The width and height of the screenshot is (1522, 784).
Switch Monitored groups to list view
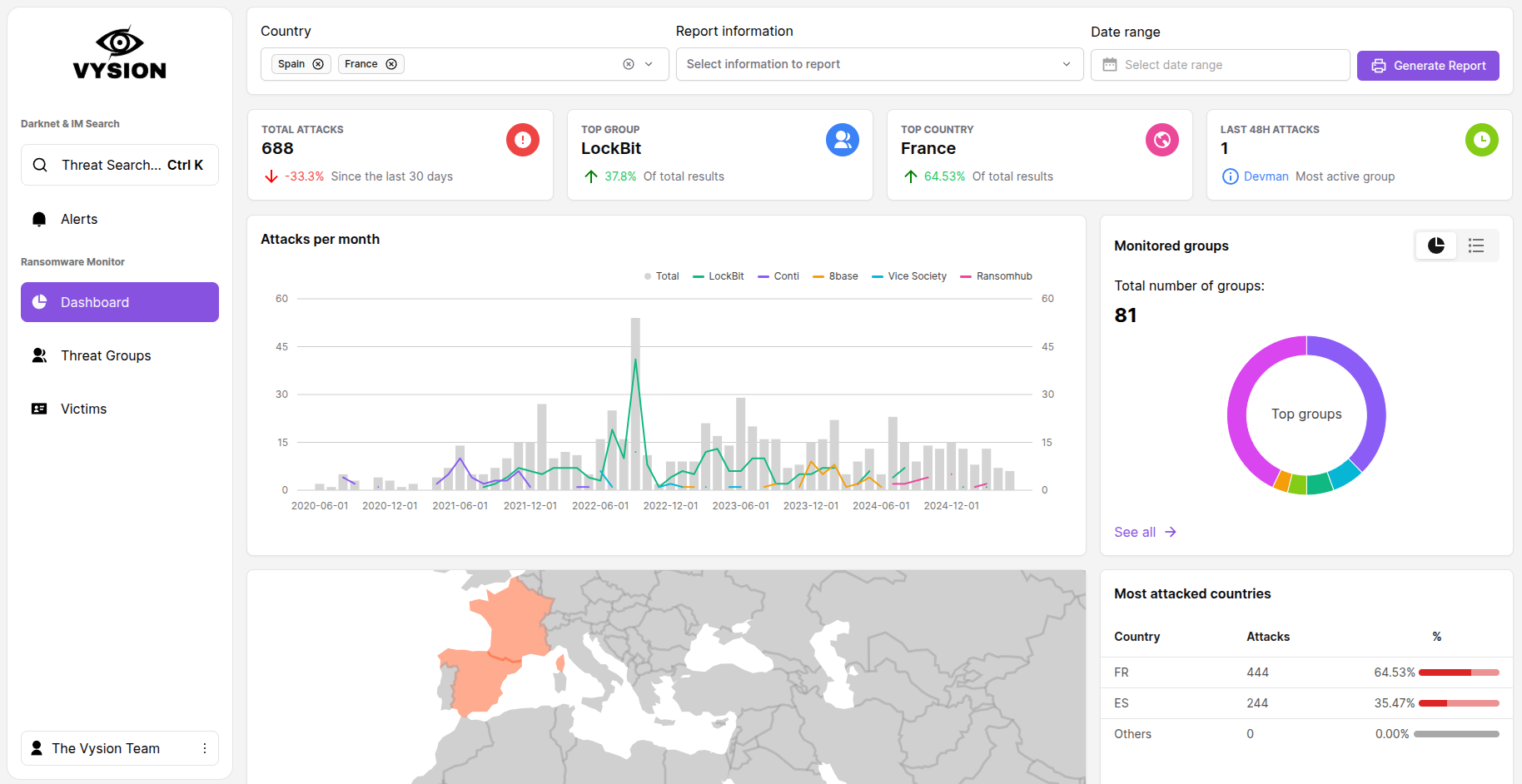1476,246
